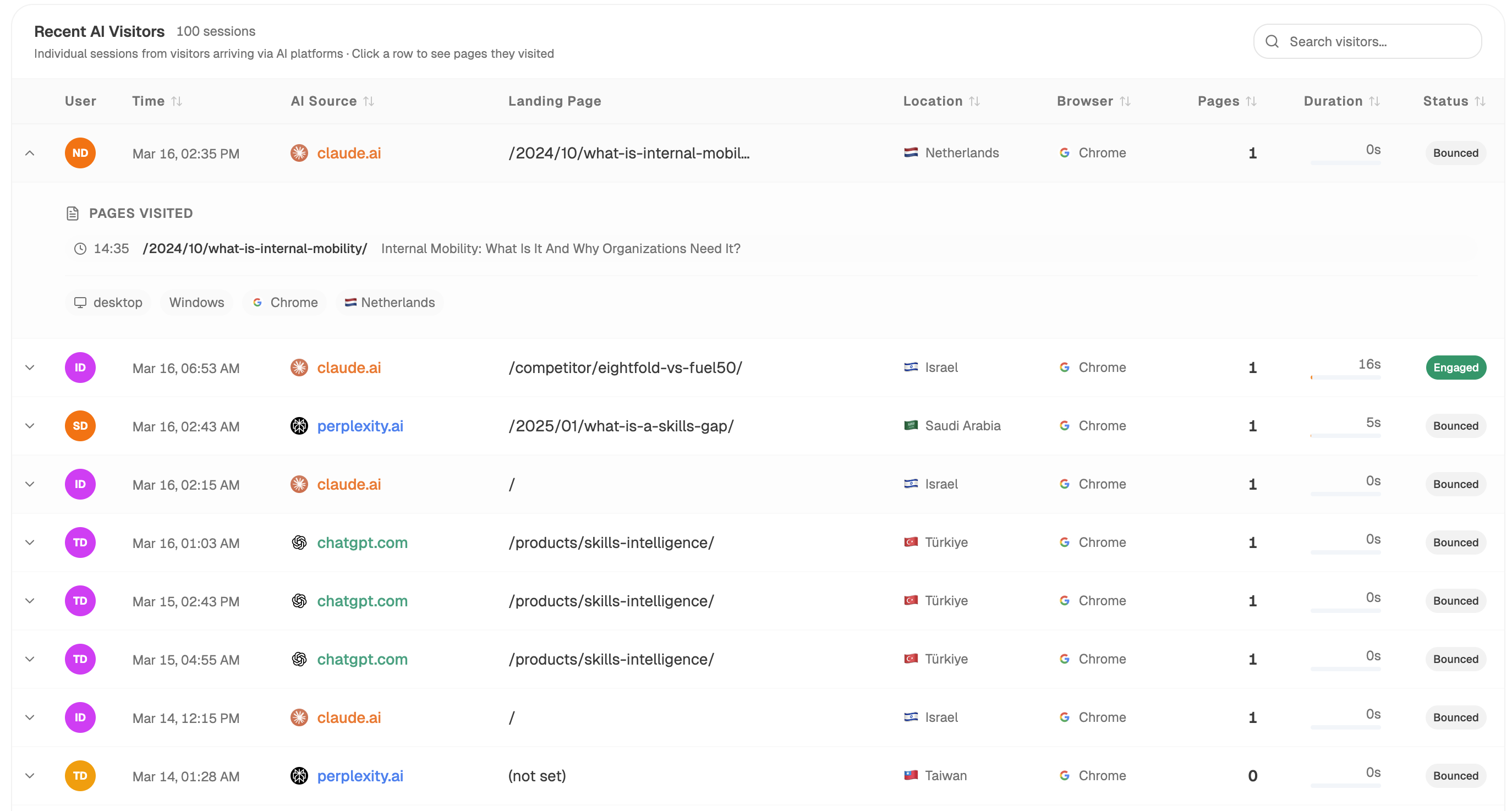Open claude.ai link on Mar 16, 06:53 AM row
The width and height of the screenshot is (1512, 811).
tap(349, 368)
